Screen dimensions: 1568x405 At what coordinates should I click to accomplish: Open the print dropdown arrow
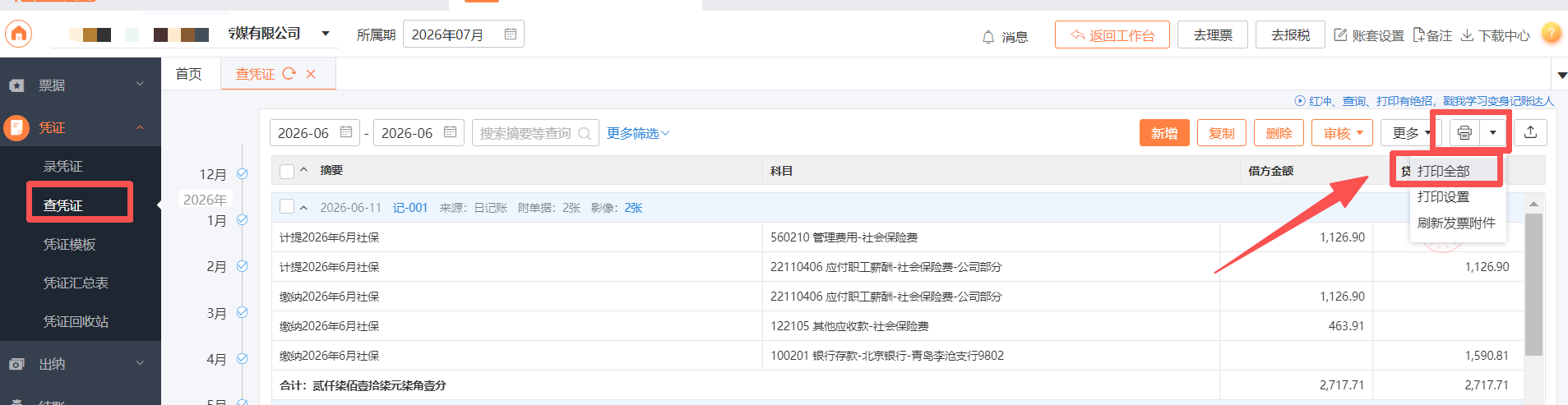point(1492,133)
